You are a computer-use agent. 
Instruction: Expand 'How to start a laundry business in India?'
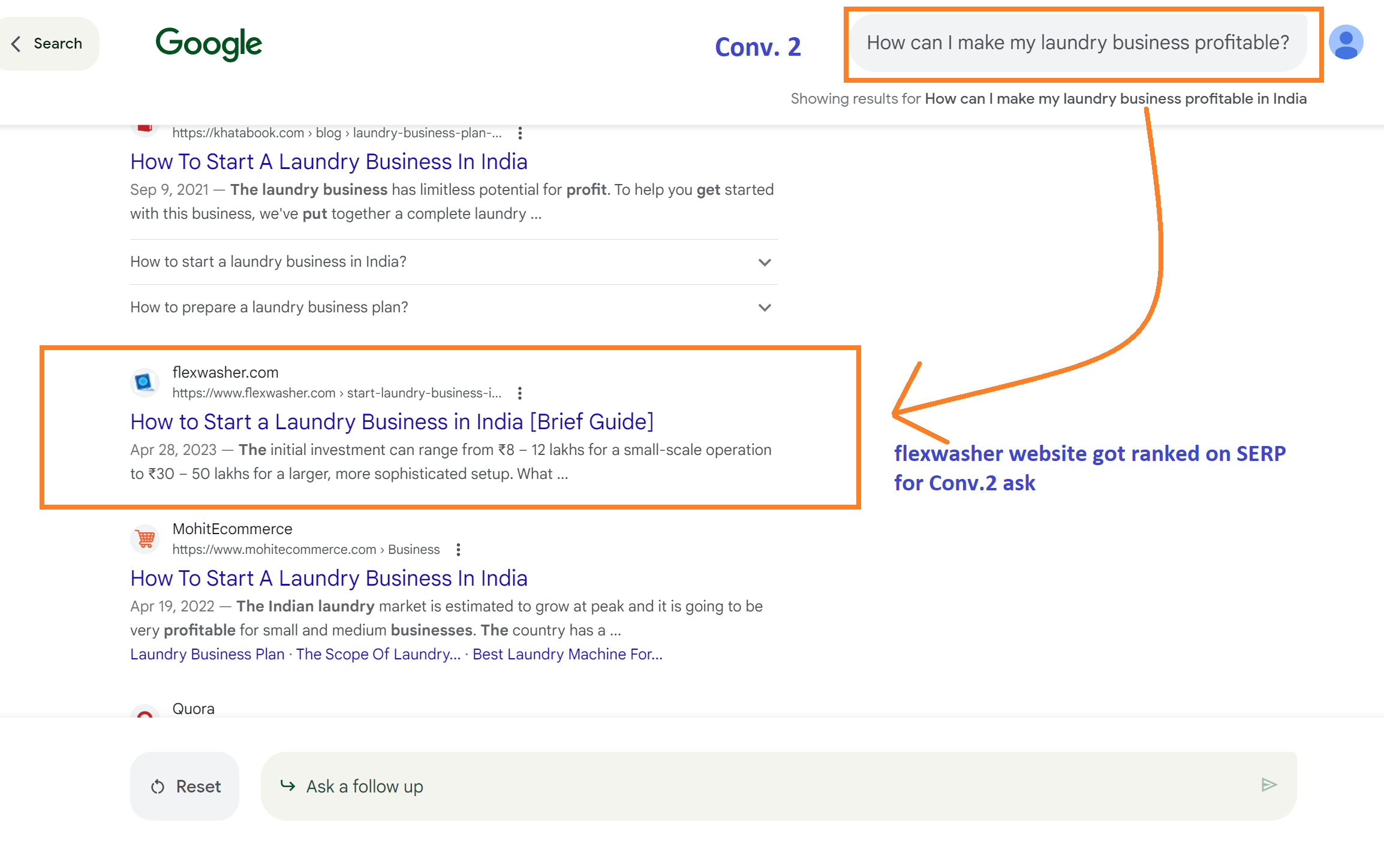click(764, 263)
